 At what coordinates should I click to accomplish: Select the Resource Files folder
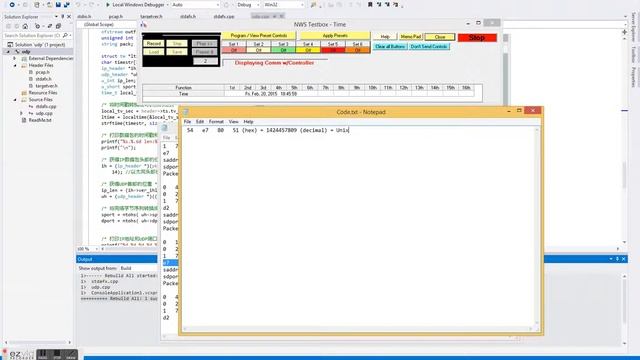click(42, 93)
